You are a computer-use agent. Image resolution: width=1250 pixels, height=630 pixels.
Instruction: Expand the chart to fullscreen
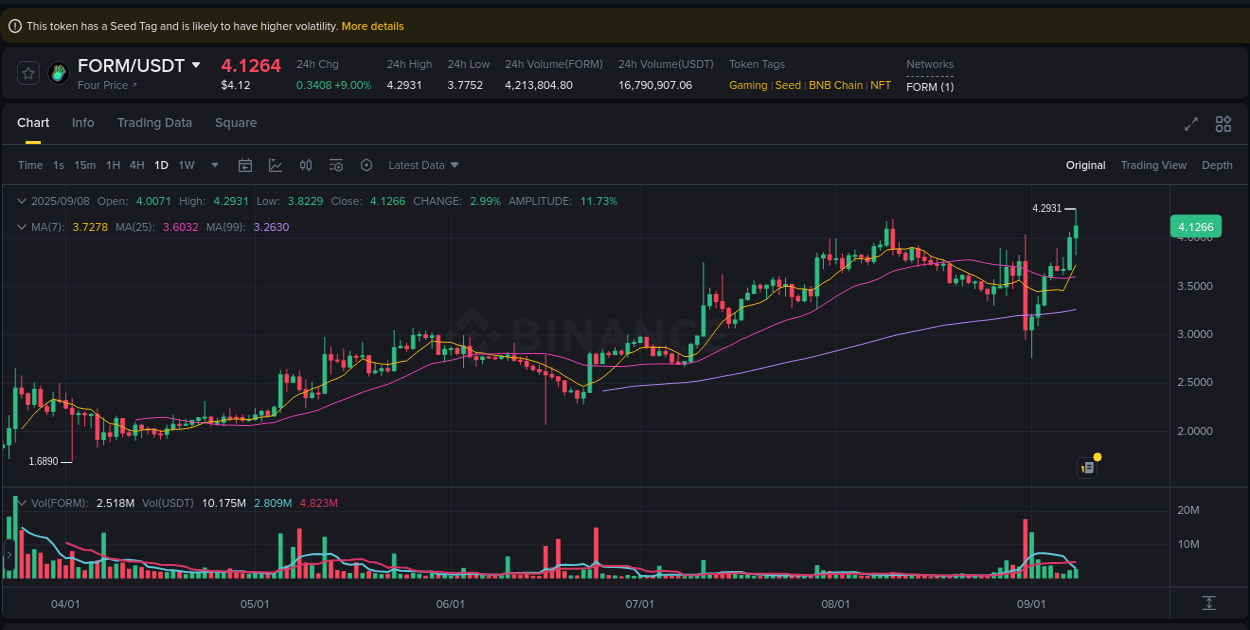pos(1190,124)
